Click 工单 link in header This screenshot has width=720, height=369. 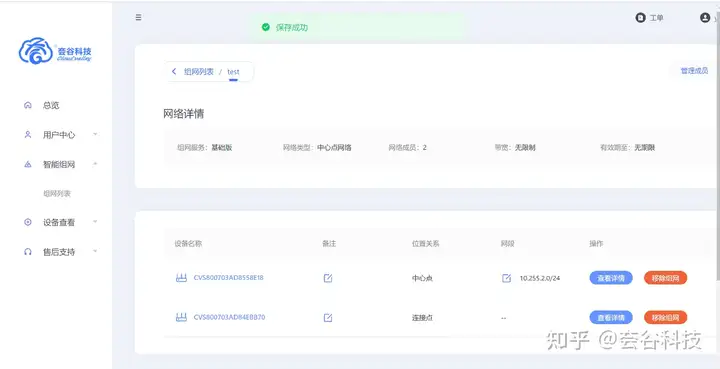point(656,18)
